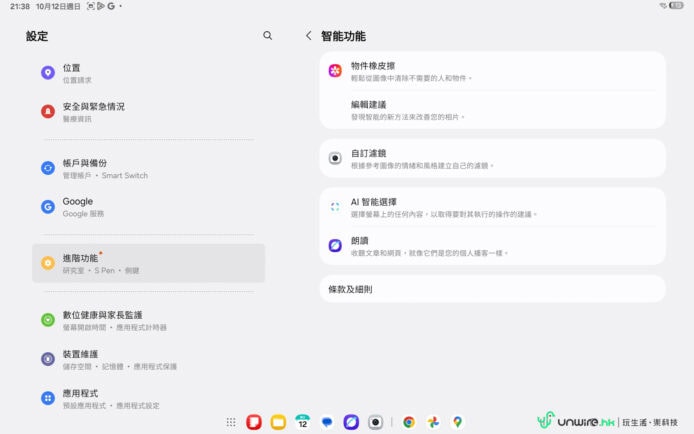This screenshot has height=434, width=694.
Task: Select 安全與緊急情況 in the sidebar
Action: point(148,111)
